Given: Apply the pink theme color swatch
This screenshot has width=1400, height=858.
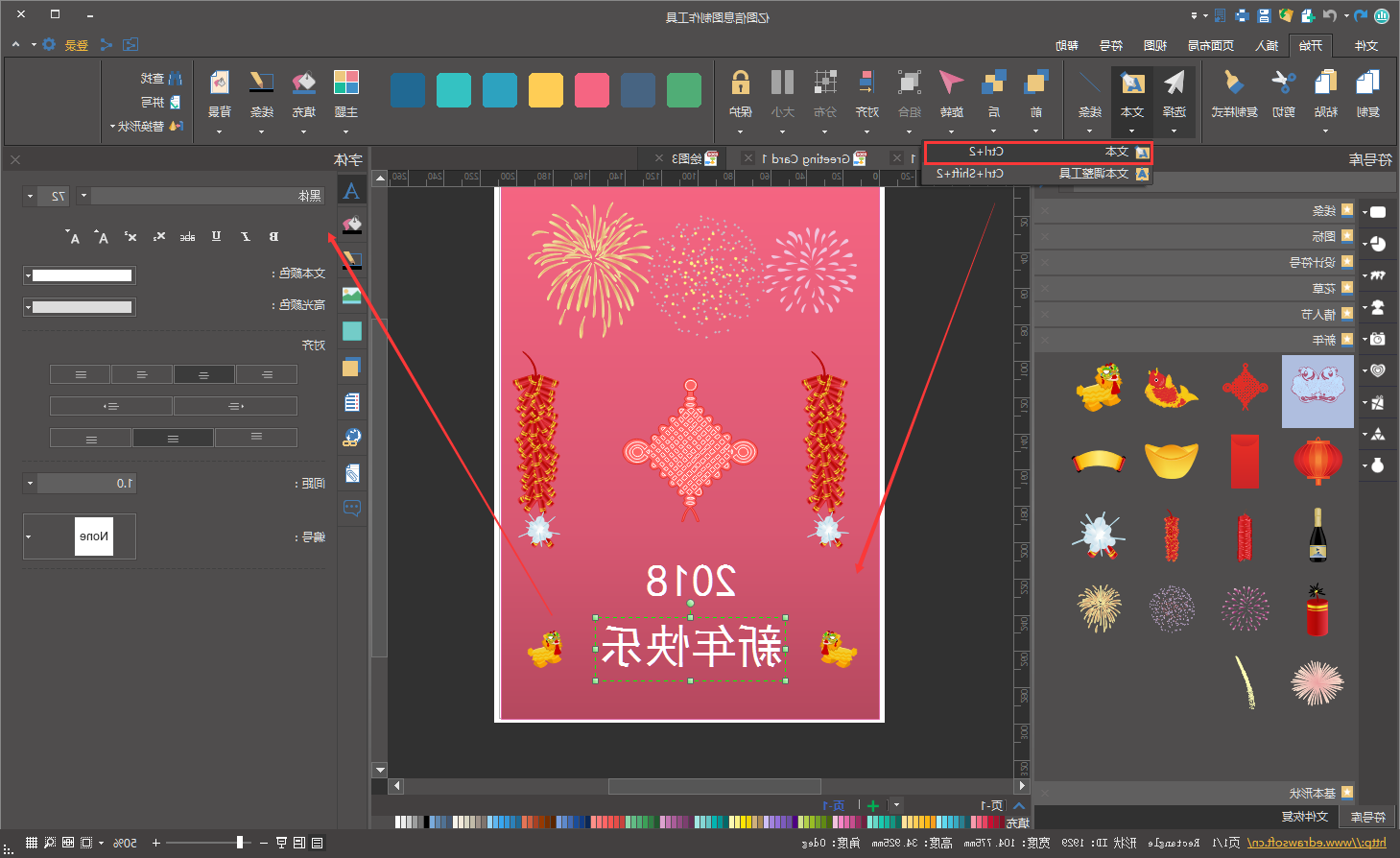Looking at the screenshot, I should [x=591, y=90].
